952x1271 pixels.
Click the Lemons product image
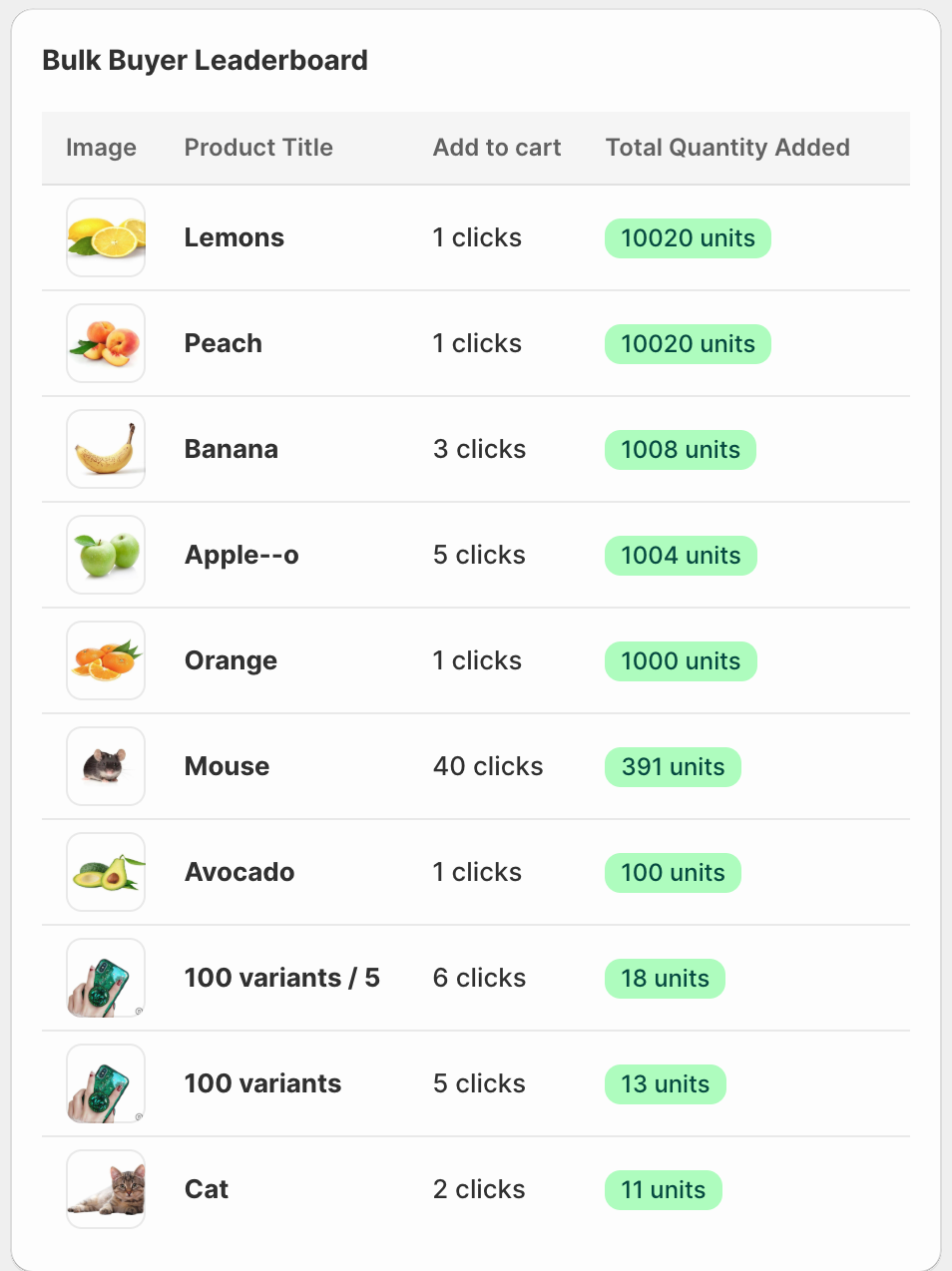[x=106, y=237]
